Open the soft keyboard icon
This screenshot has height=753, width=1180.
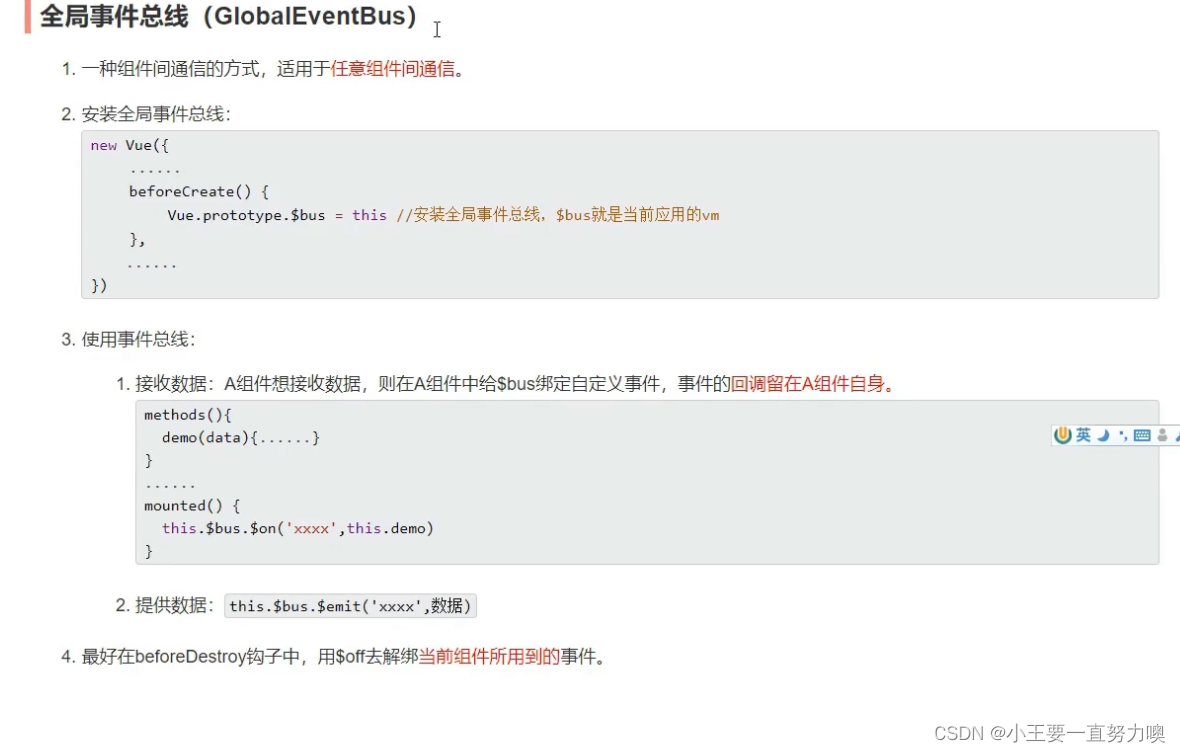point(1142,435)
